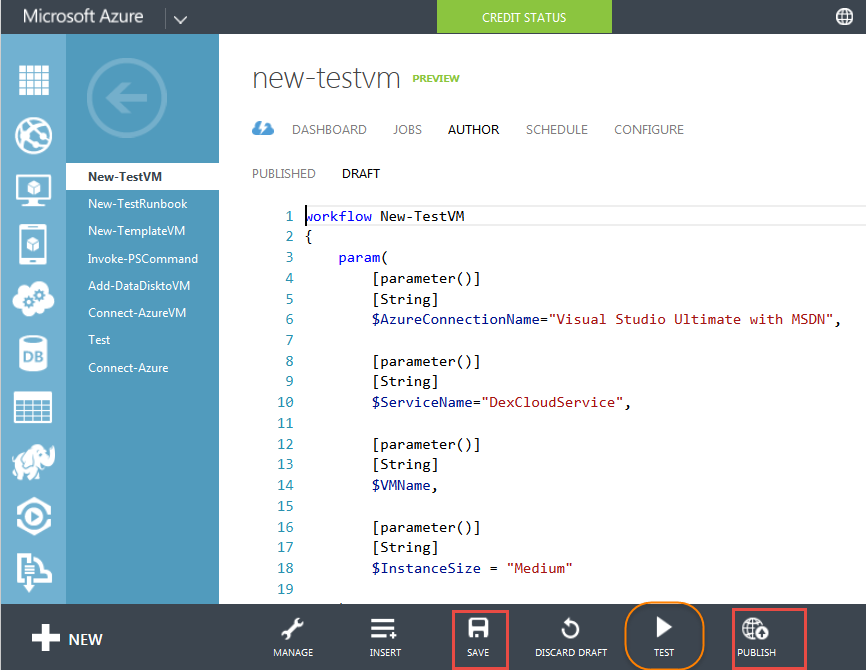Select the New-TemplateVM runbook
Screen dimensions: 866x670
[136, 231]
